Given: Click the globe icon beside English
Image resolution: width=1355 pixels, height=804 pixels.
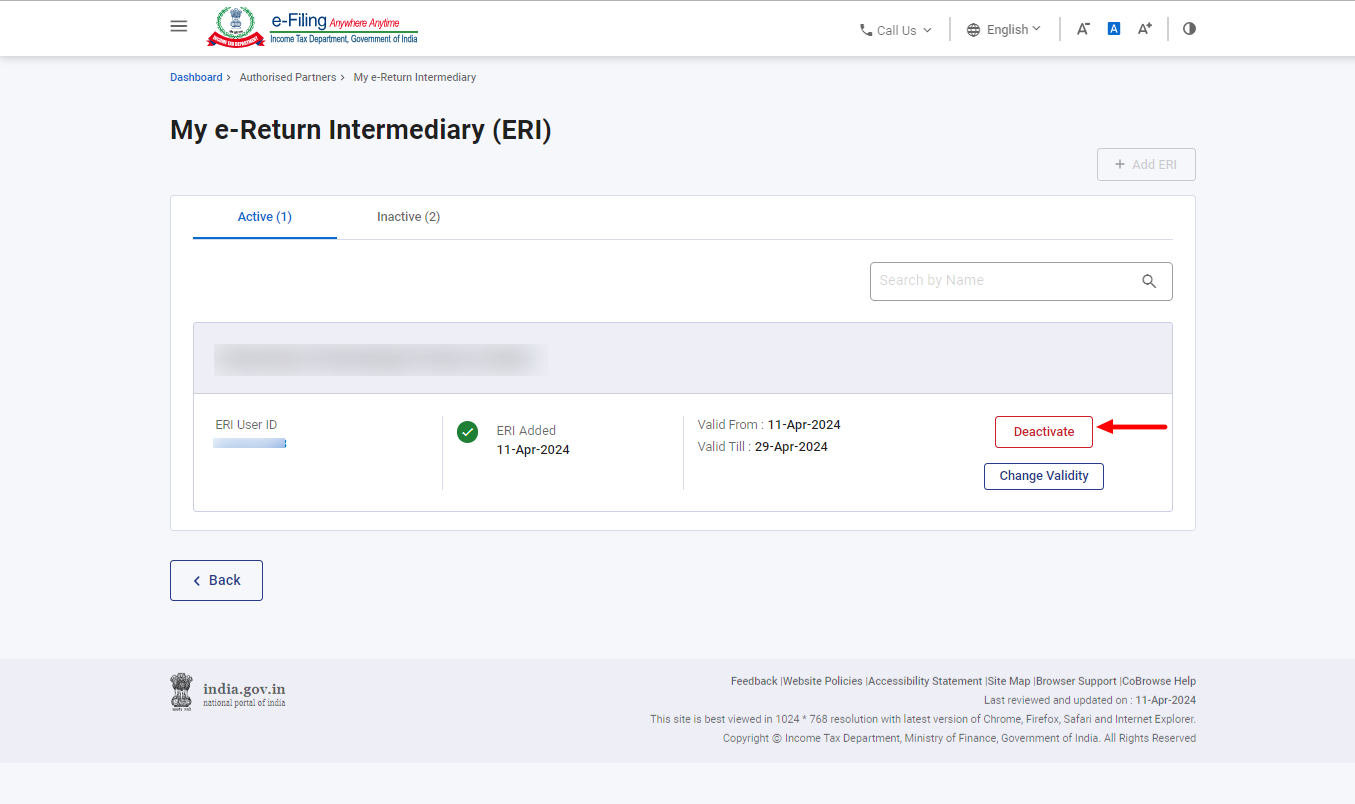Looking at the screenshot, I should click(x=973, y=29).
